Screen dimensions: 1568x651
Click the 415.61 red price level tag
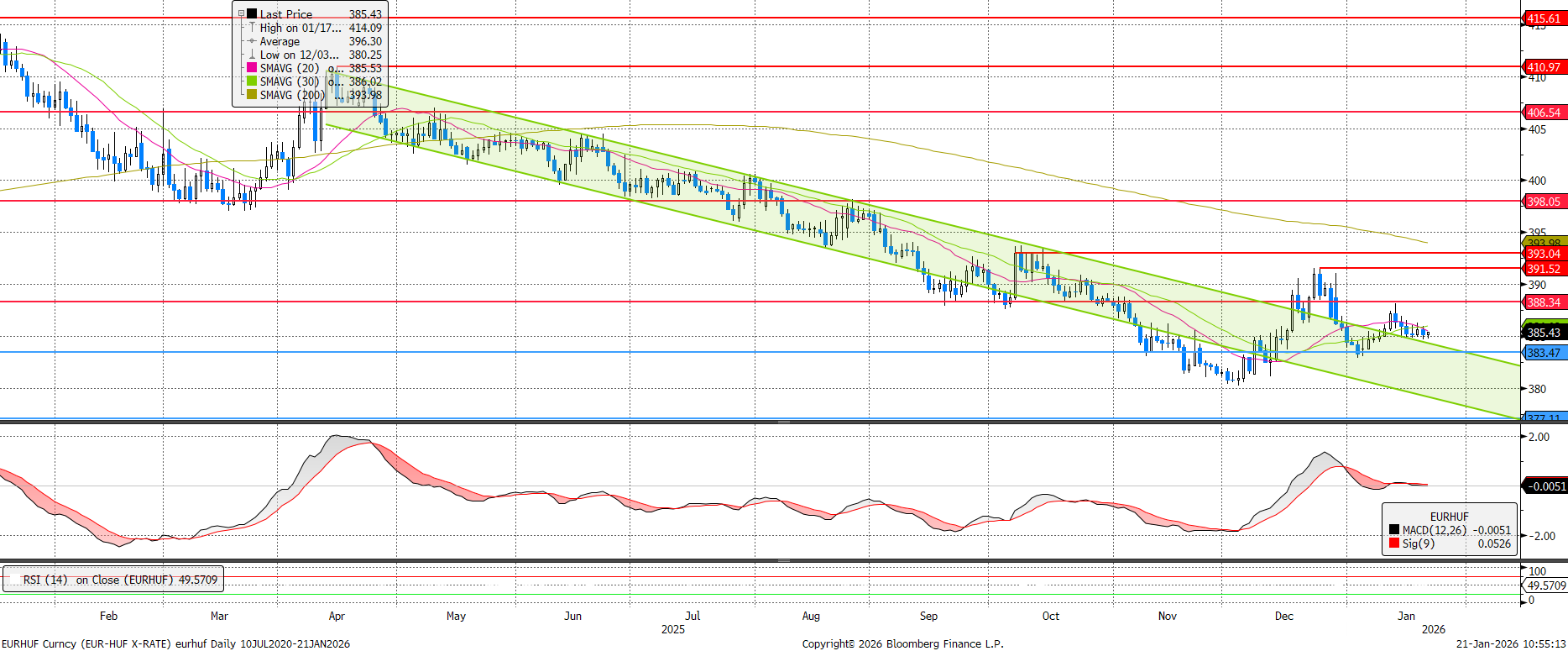[1544, 18]
